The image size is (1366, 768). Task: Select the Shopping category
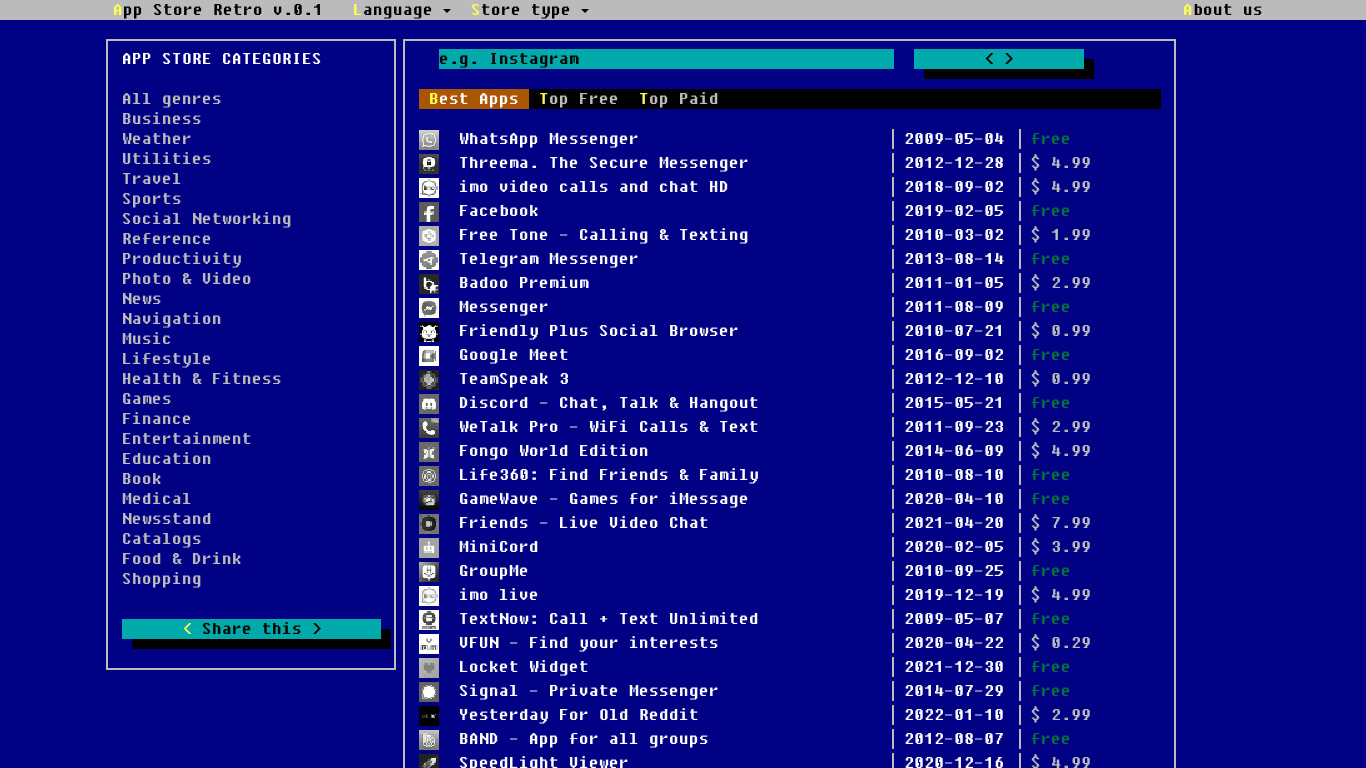(162, 579)
